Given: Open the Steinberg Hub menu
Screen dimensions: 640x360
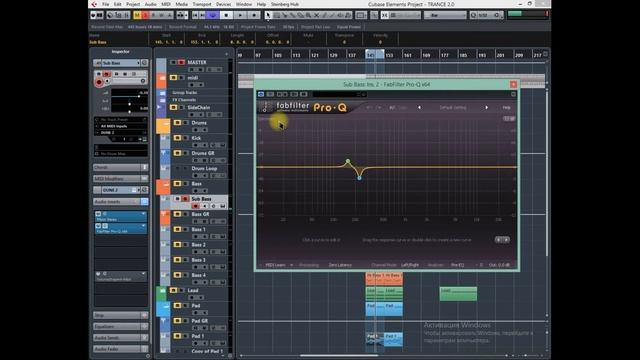Looking at the screenshot, I should (x=284, y=4).
